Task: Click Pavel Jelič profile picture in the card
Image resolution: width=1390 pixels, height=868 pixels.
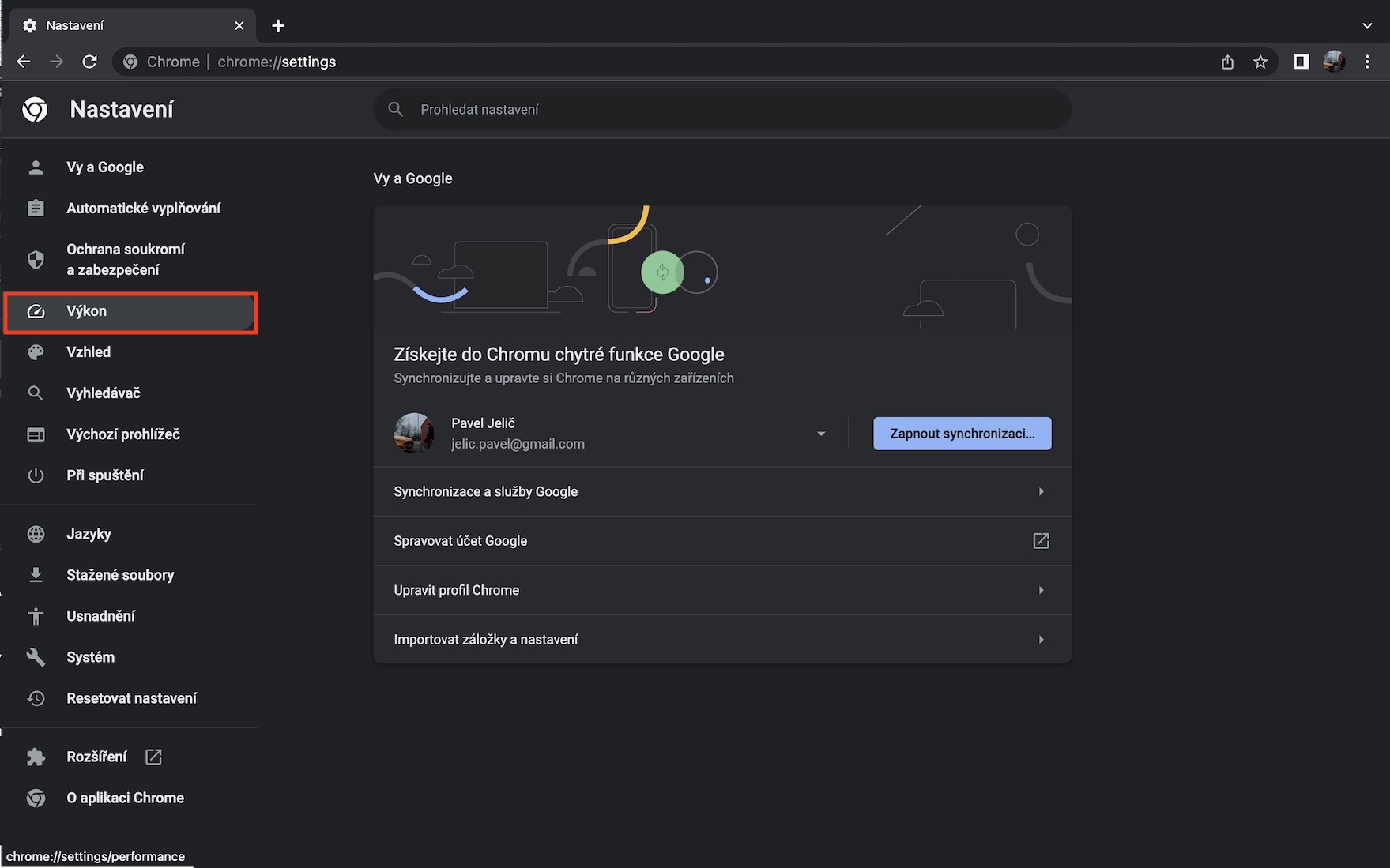Action: click(x=414, y=433)
